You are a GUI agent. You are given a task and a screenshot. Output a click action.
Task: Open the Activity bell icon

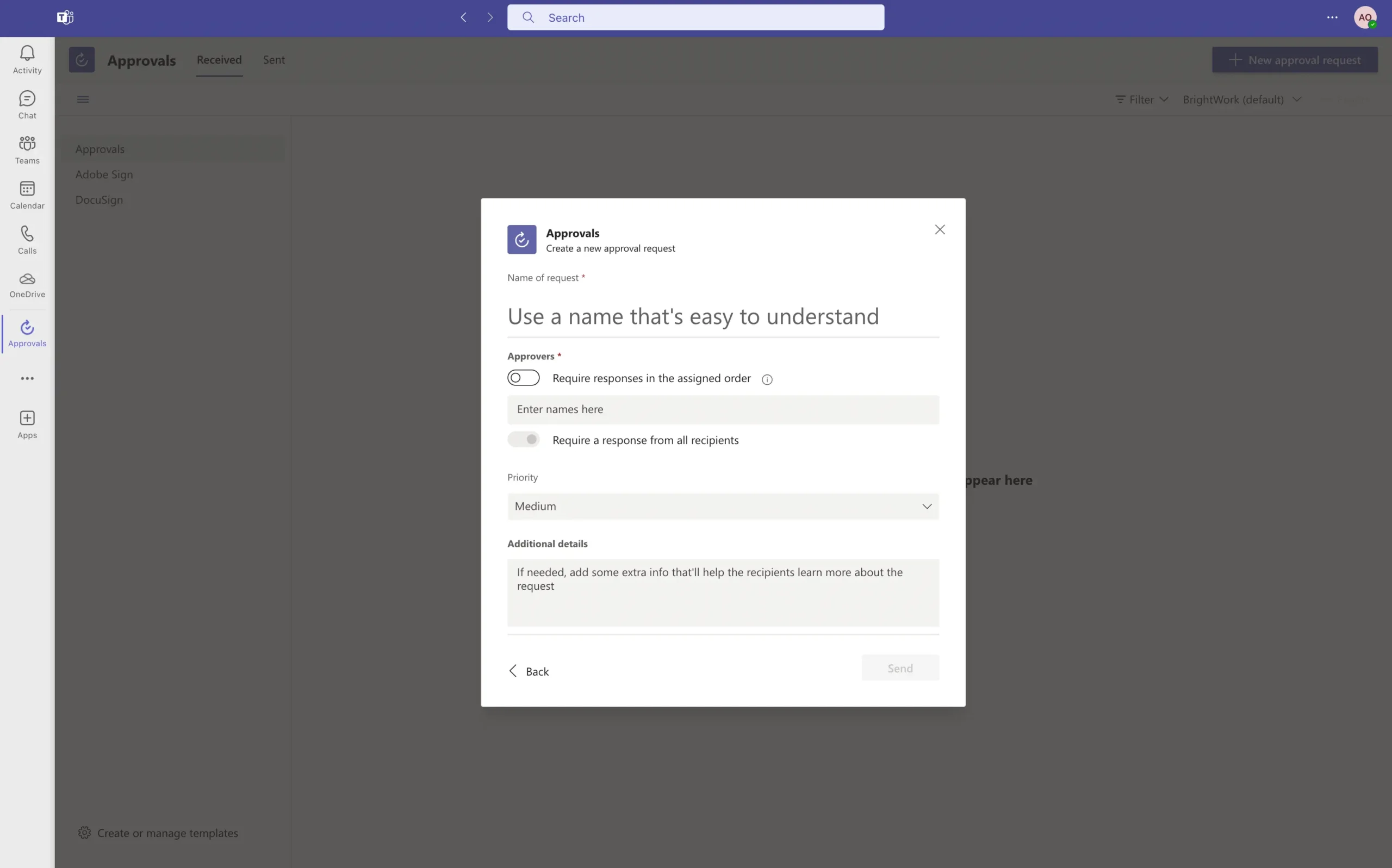[27, 59]
